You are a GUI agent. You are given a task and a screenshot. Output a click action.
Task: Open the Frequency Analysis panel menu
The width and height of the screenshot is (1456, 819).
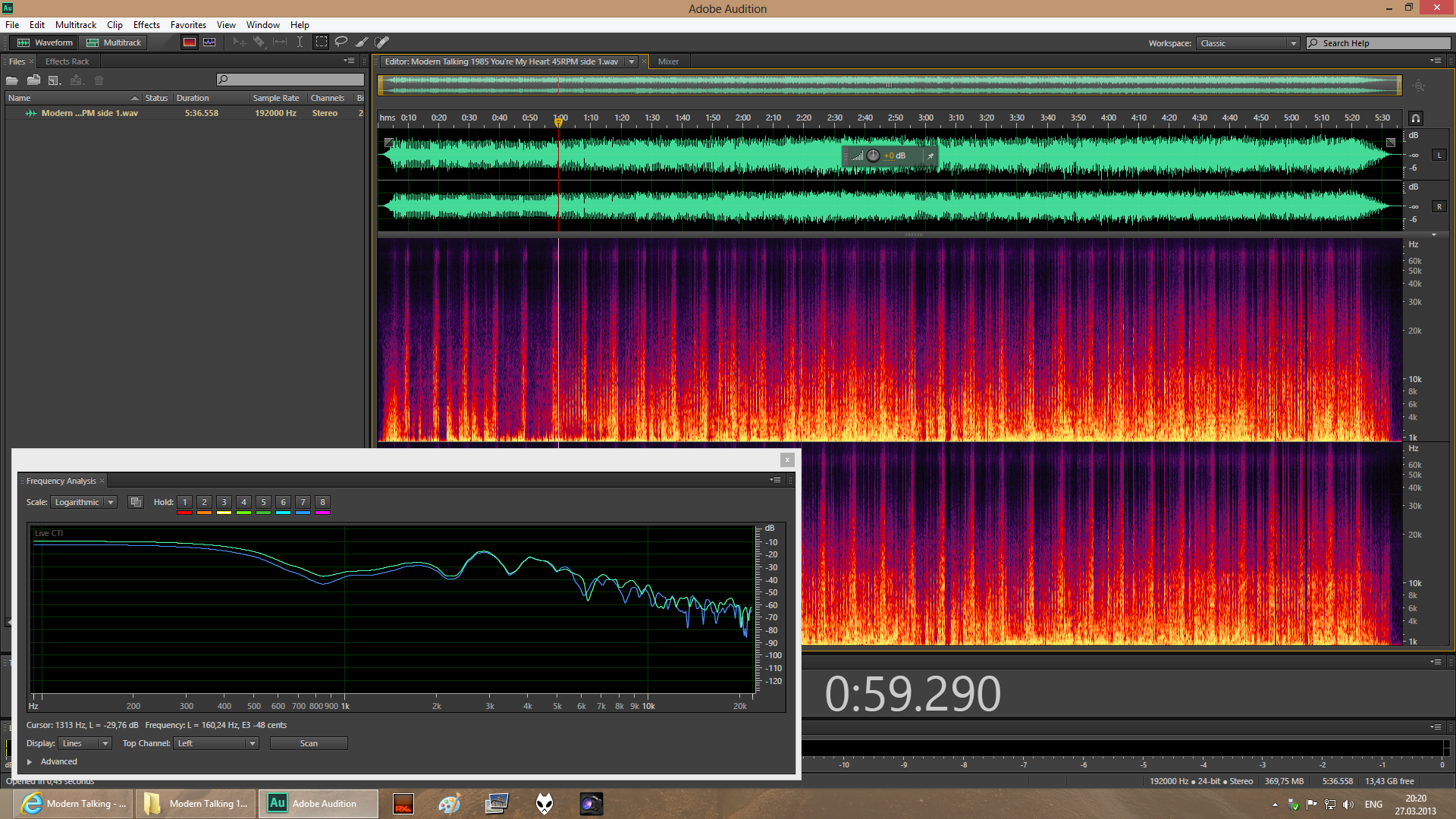point(775,480)
